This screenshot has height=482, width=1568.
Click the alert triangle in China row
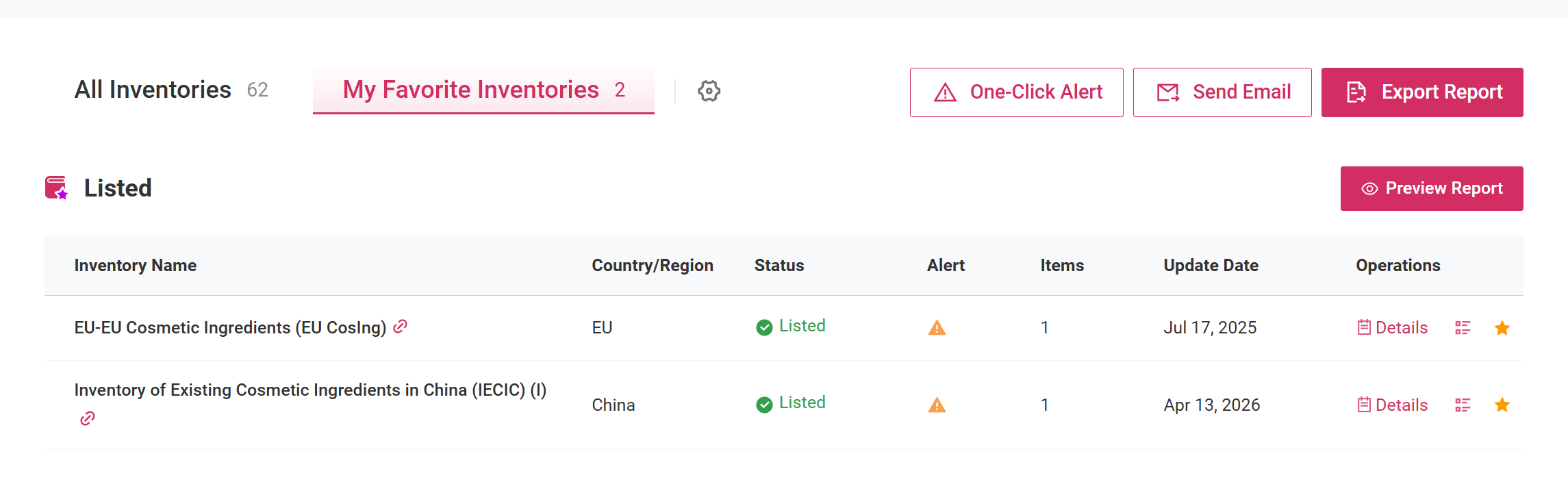(x=937, y=405)
